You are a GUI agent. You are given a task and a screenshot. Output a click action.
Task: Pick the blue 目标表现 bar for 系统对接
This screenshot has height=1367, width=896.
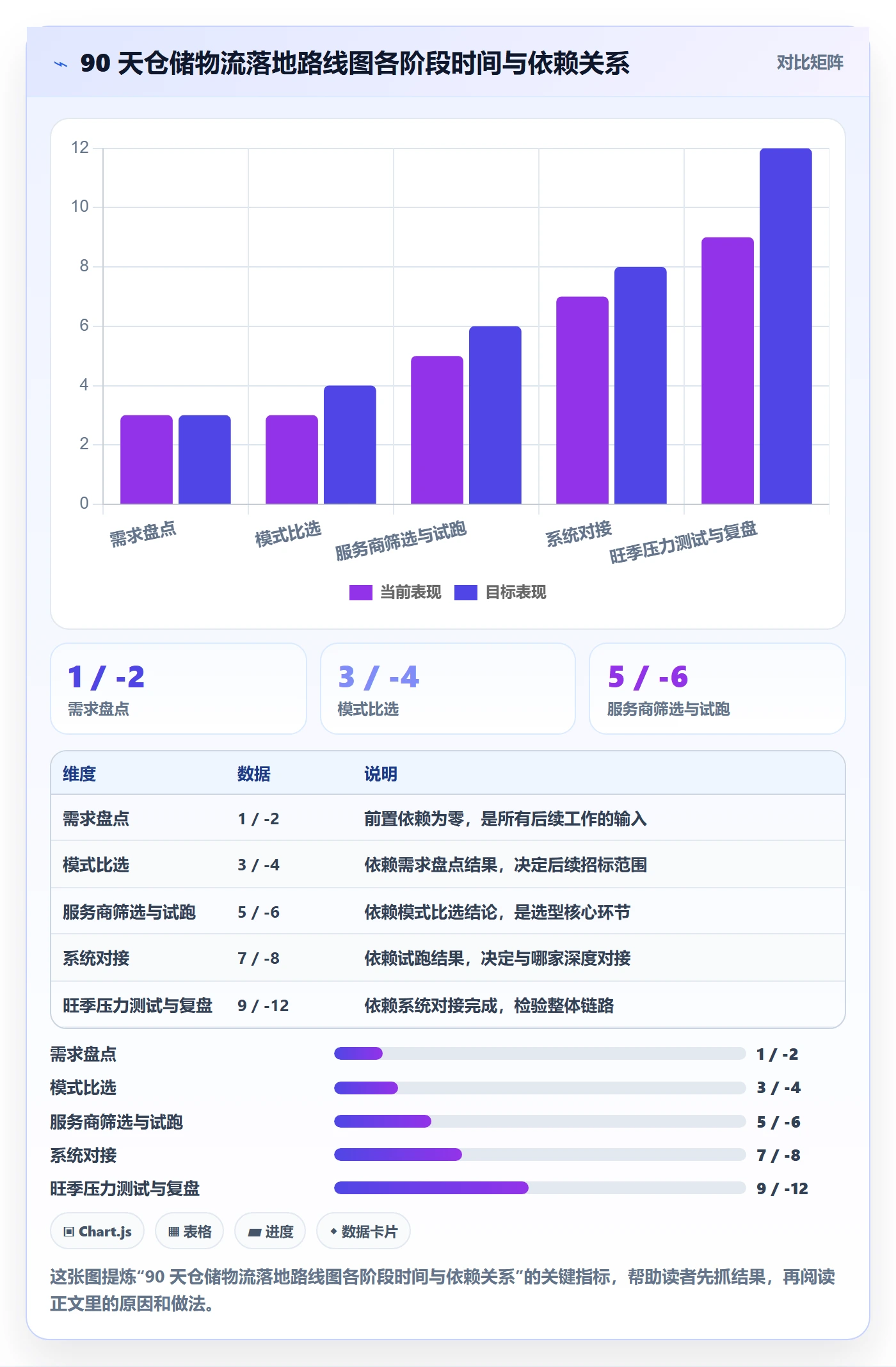641,385
